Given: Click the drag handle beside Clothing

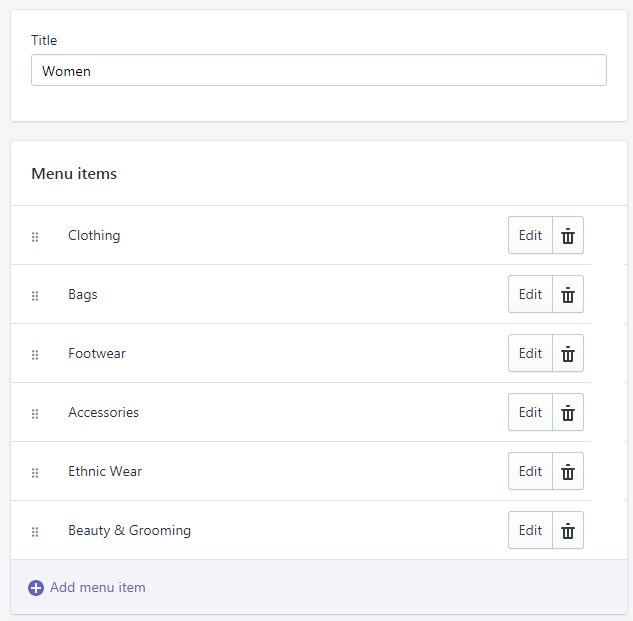Looking at the screenshot, I should coord(35,237).
